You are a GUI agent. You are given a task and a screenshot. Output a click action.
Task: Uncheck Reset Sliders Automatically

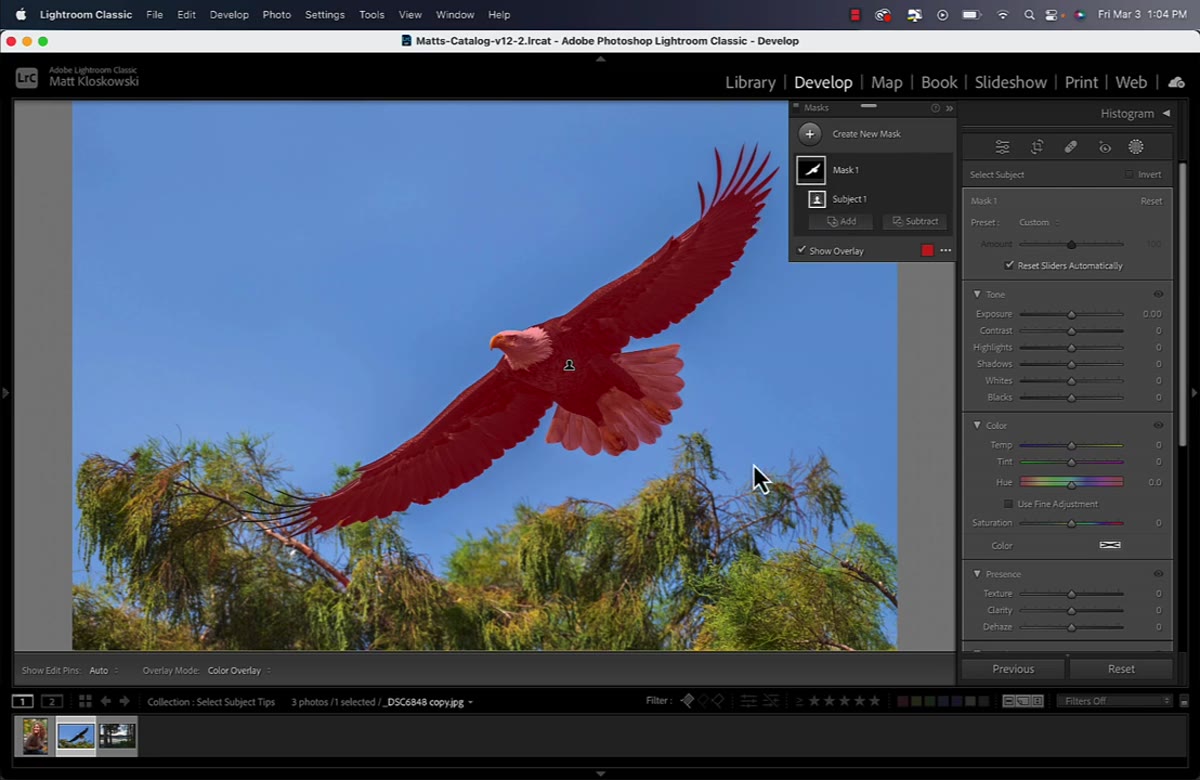[x=1010, y=265]
